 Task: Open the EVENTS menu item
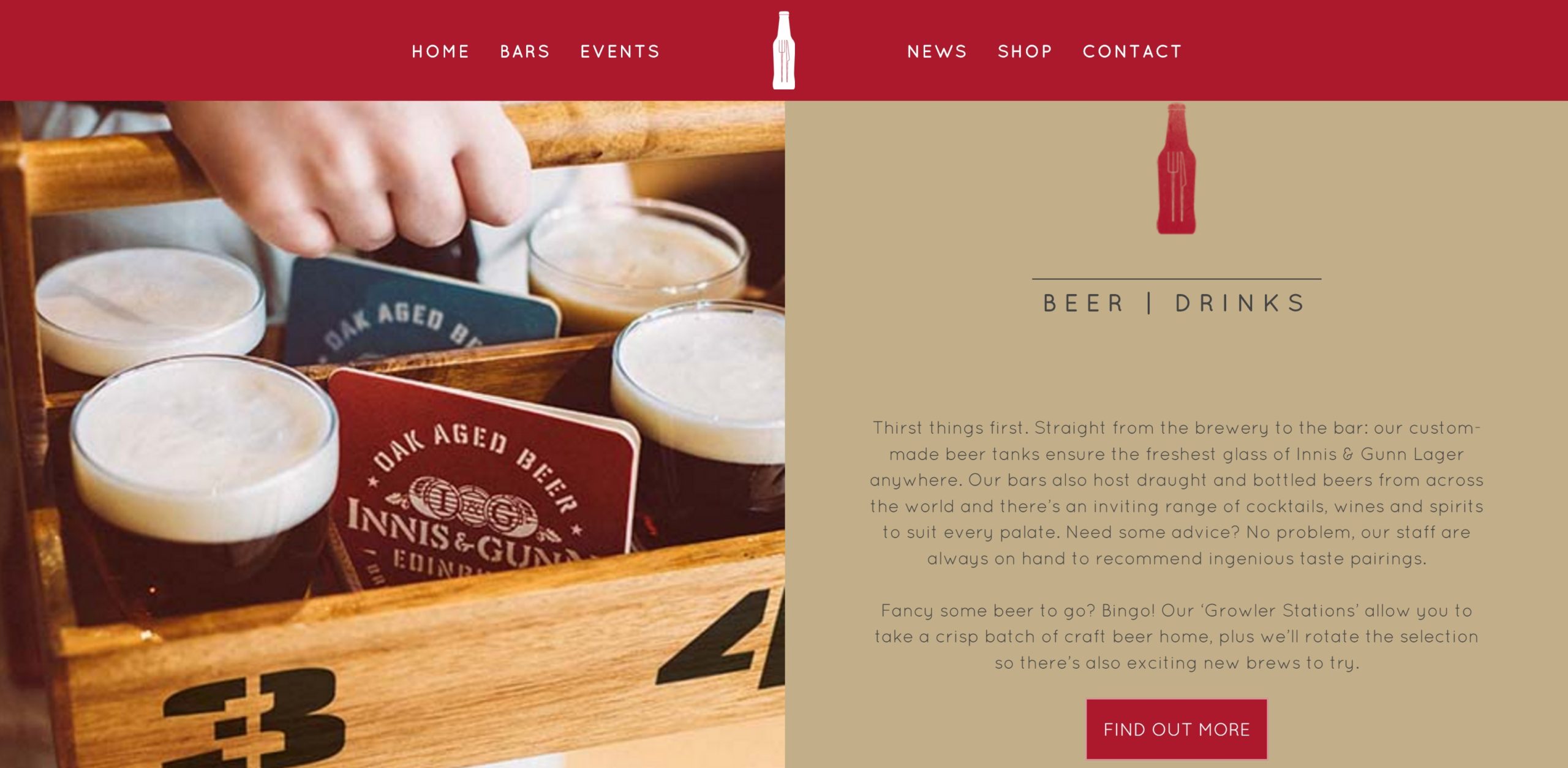tap(620, 51)
